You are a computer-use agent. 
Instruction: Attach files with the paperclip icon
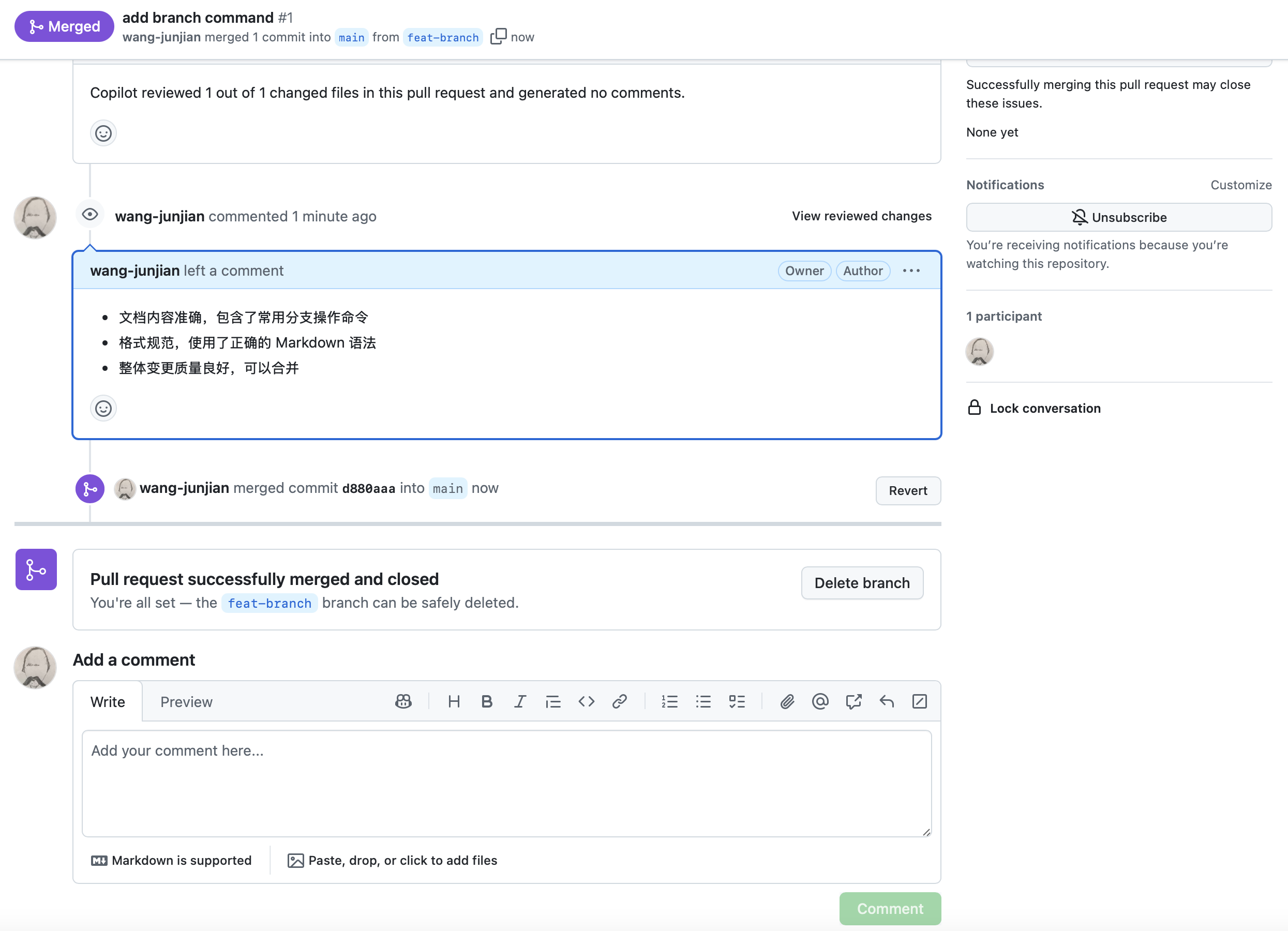[x=787, y=702]
